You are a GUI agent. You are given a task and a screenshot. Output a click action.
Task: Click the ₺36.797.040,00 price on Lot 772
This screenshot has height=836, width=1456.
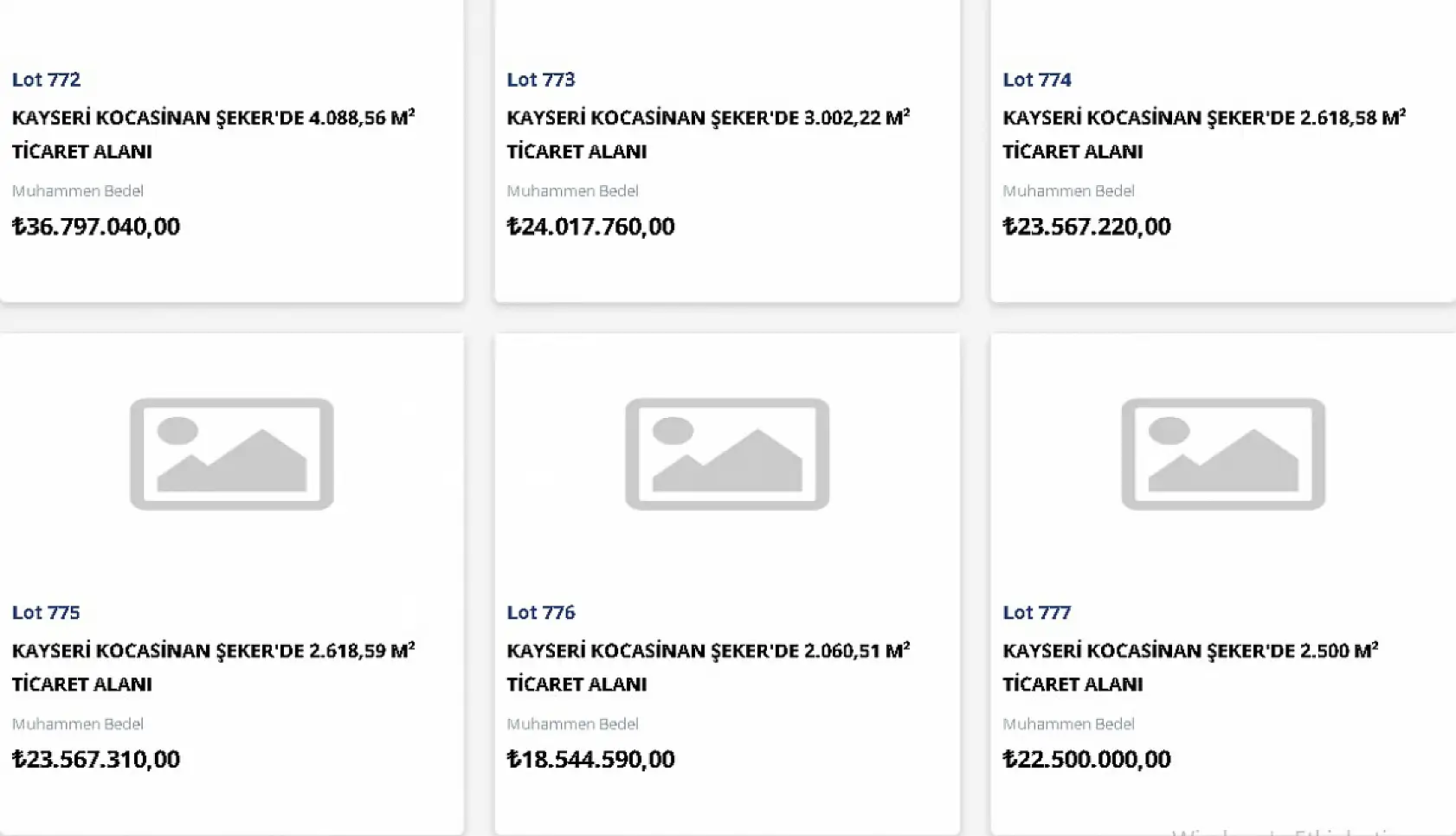[x=96, y=227]
